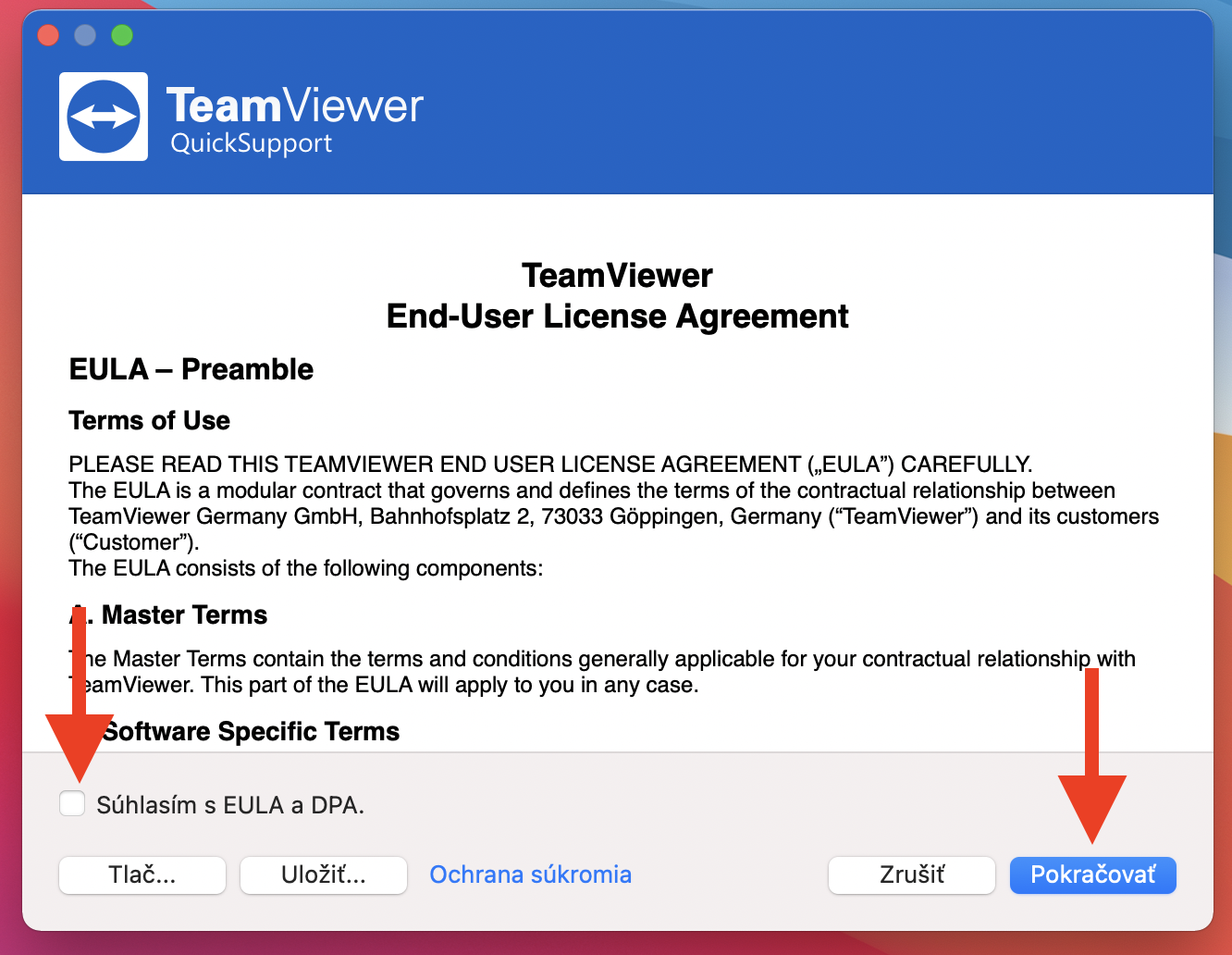Click the QuickSupport subtitle text
The height and width of the screenshot is (955, 1232).
[x=251, y=143]
